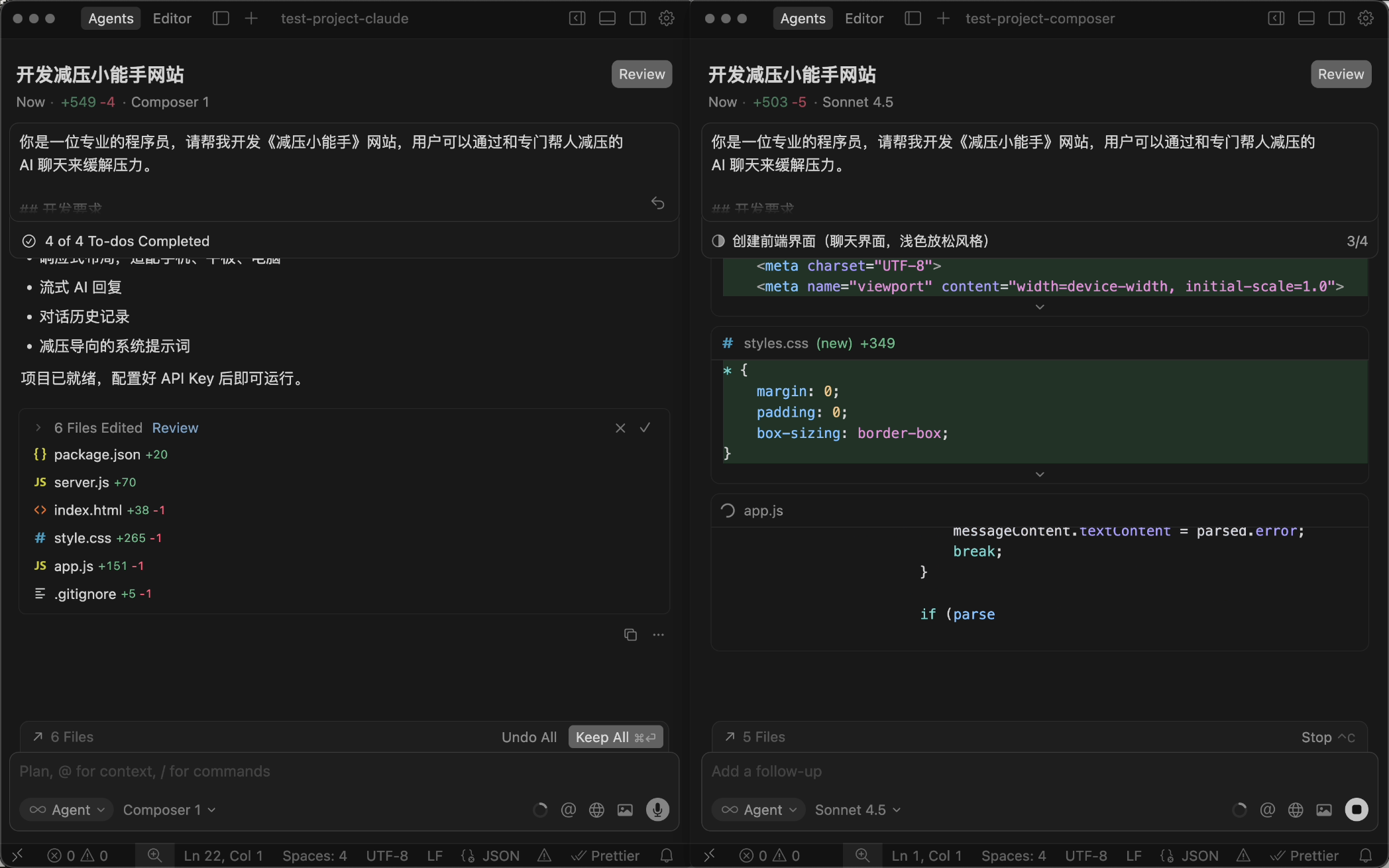Select Agents tab in right window

[803, 19]
